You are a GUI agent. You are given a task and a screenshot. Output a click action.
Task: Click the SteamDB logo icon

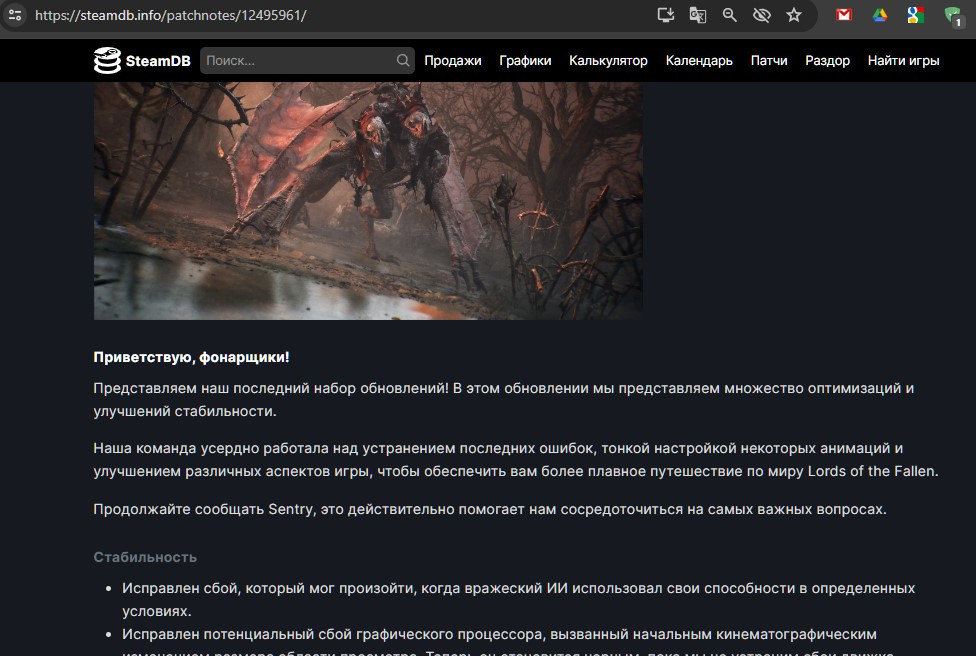point(107,61)
